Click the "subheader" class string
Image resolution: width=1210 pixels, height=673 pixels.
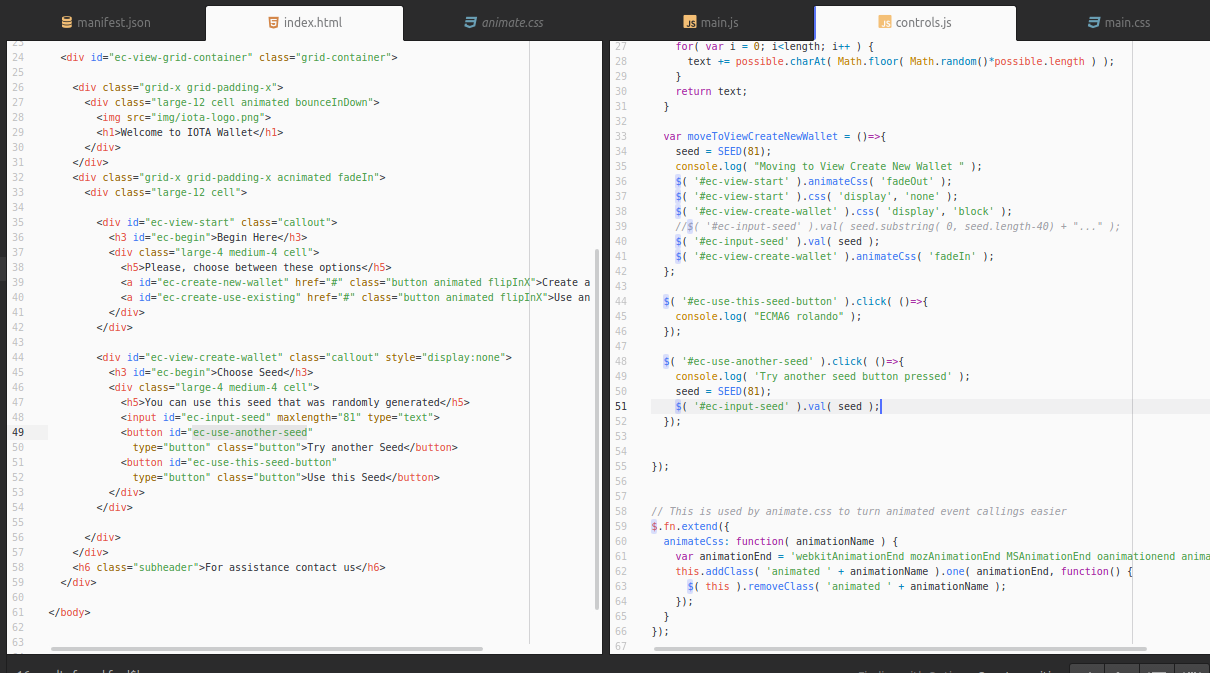click(x=166, y=567)
